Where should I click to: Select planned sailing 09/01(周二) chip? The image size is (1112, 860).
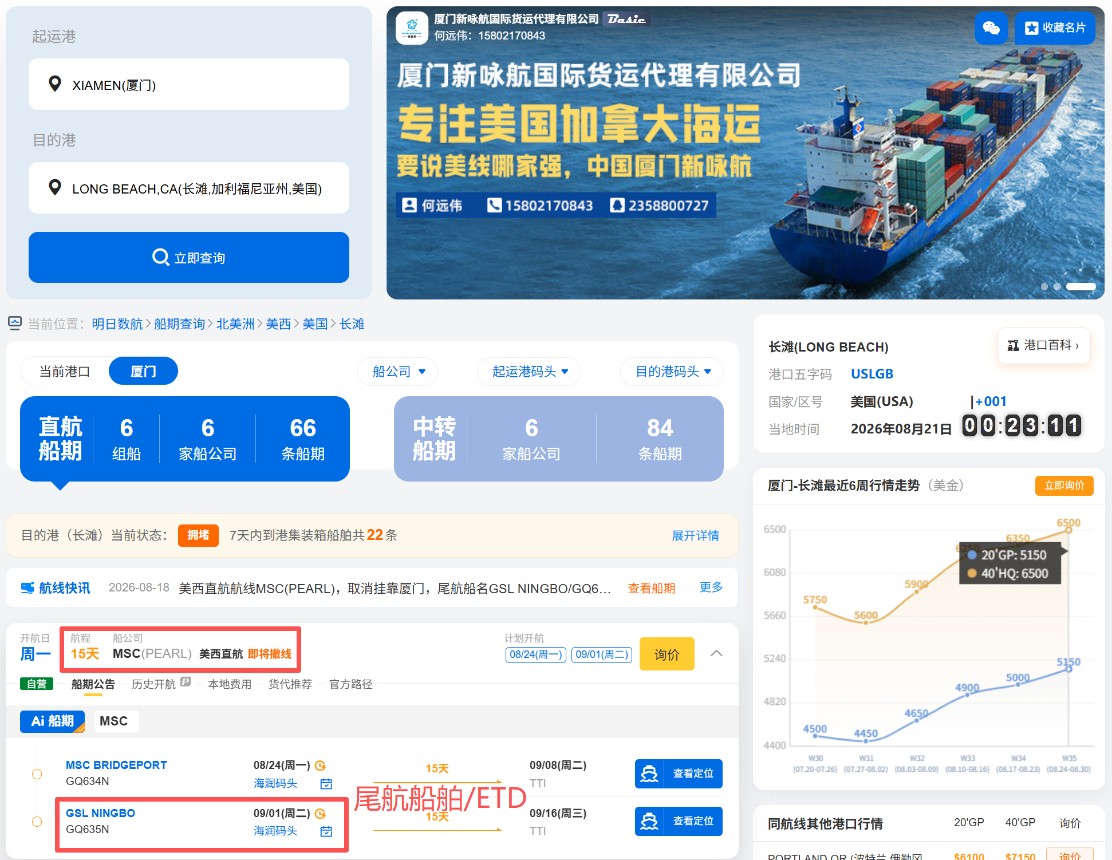pos(601,654)
